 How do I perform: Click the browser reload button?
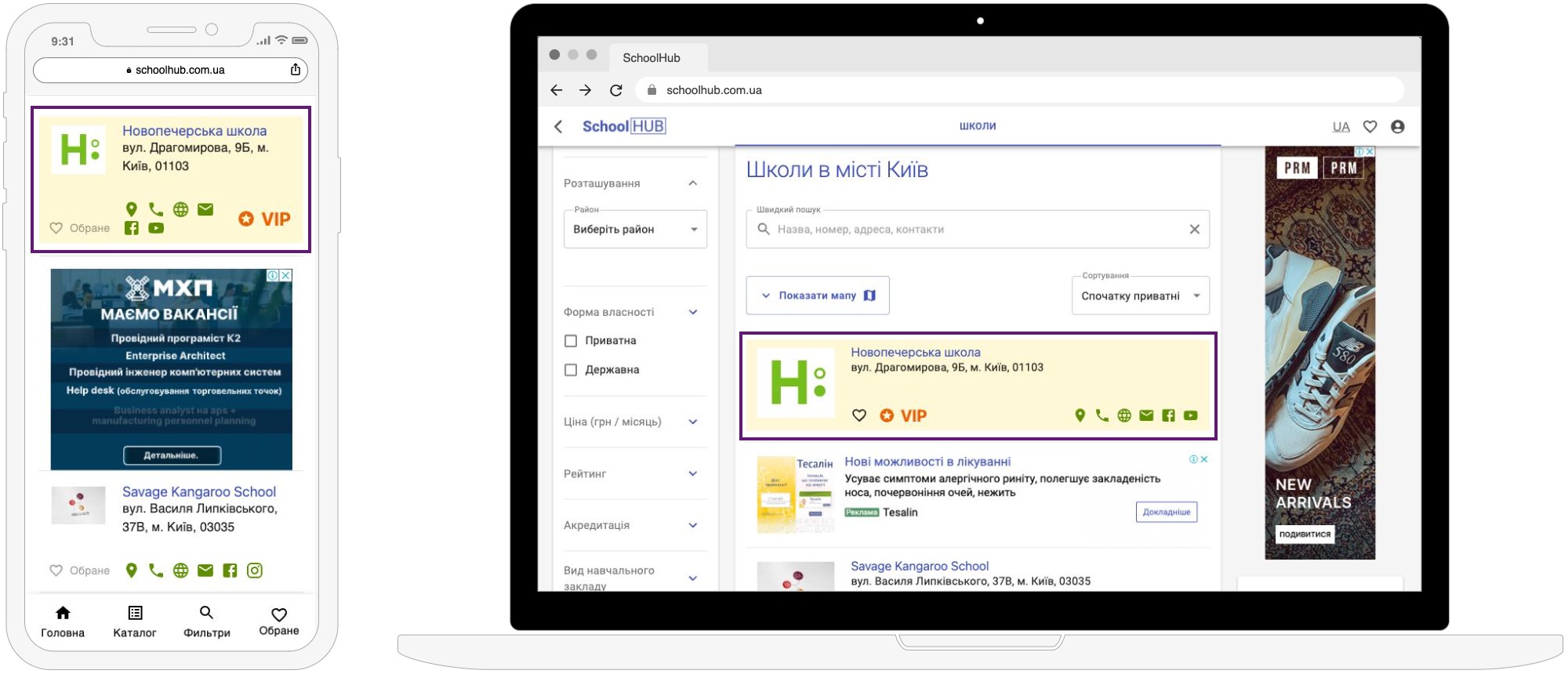[615, 90]
